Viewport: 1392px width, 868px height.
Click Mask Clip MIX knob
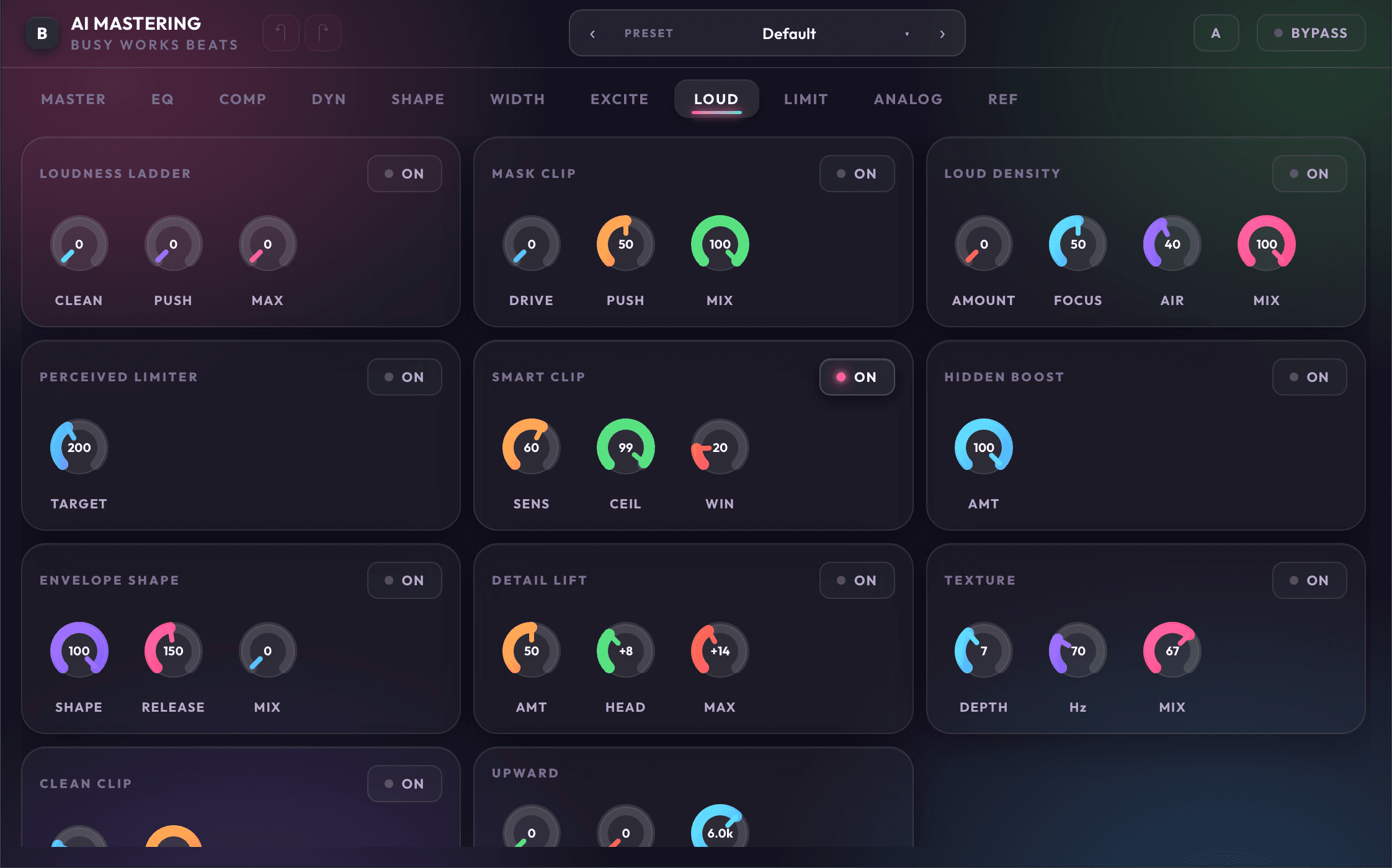click(x=720, y=244)
